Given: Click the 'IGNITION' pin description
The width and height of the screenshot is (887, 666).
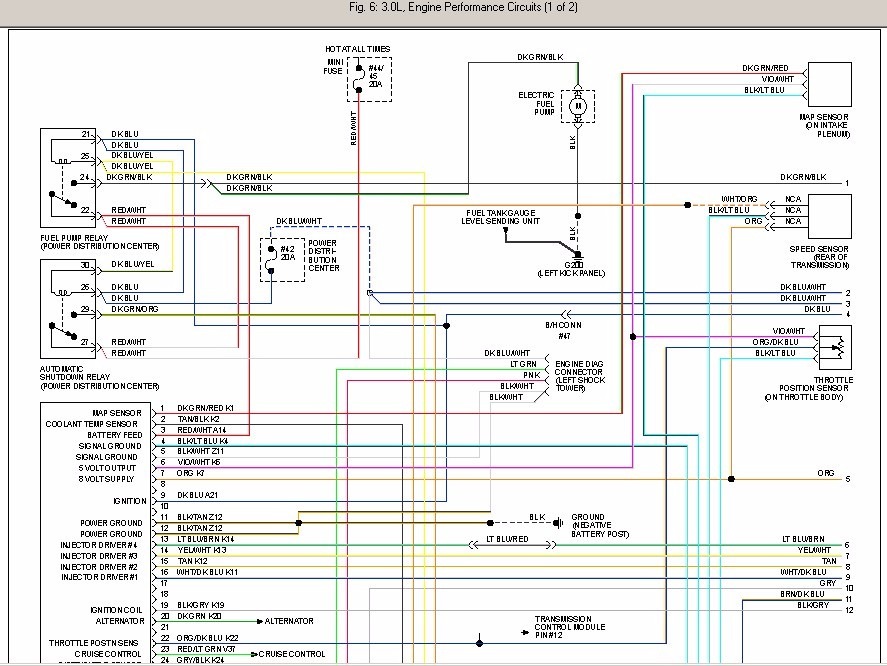Looking at the screenshot, I should coord(130,501).
